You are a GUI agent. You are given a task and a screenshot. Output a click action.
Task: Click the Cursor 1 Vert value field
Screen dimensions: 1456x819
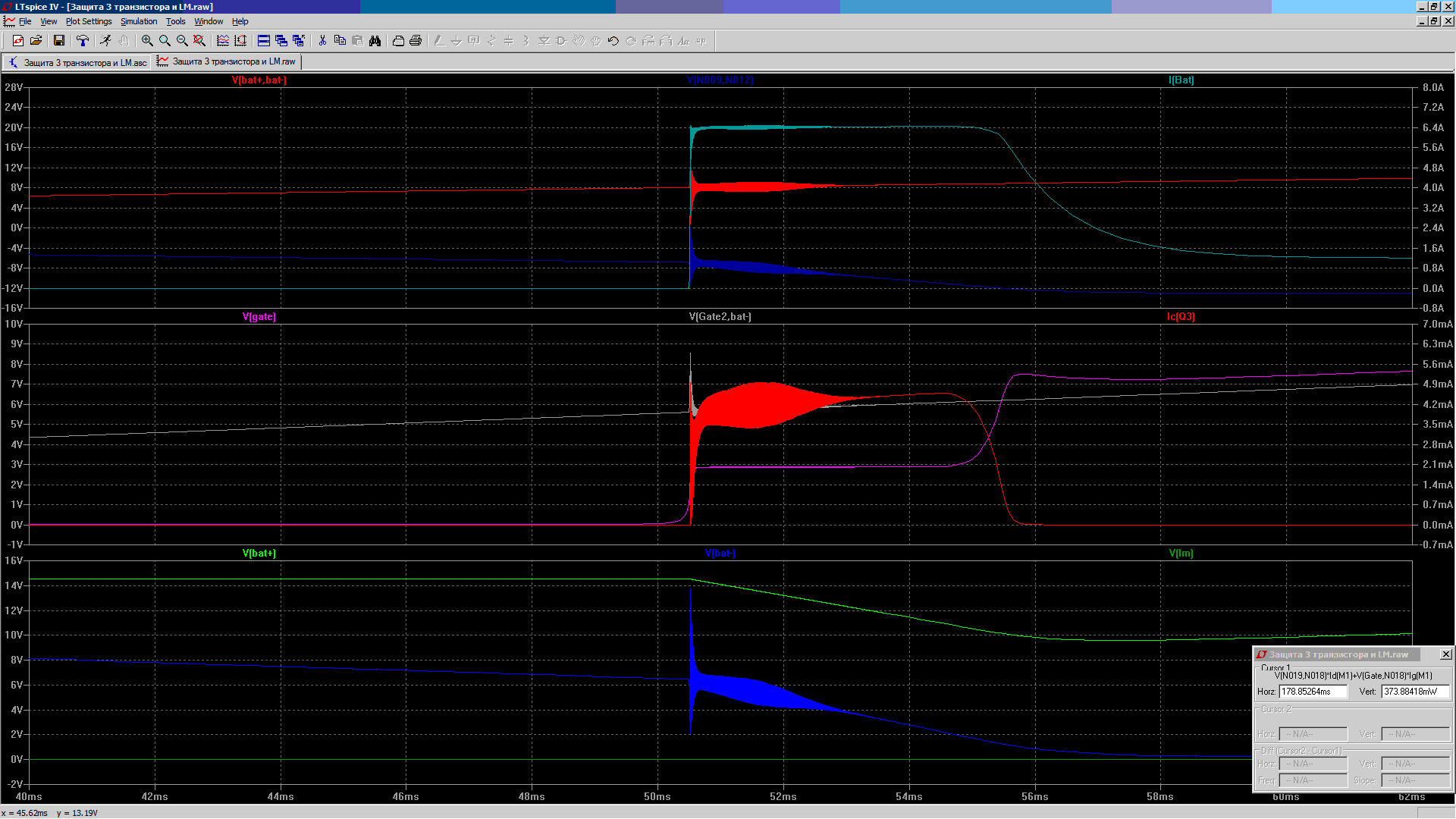click(1415, 692)
